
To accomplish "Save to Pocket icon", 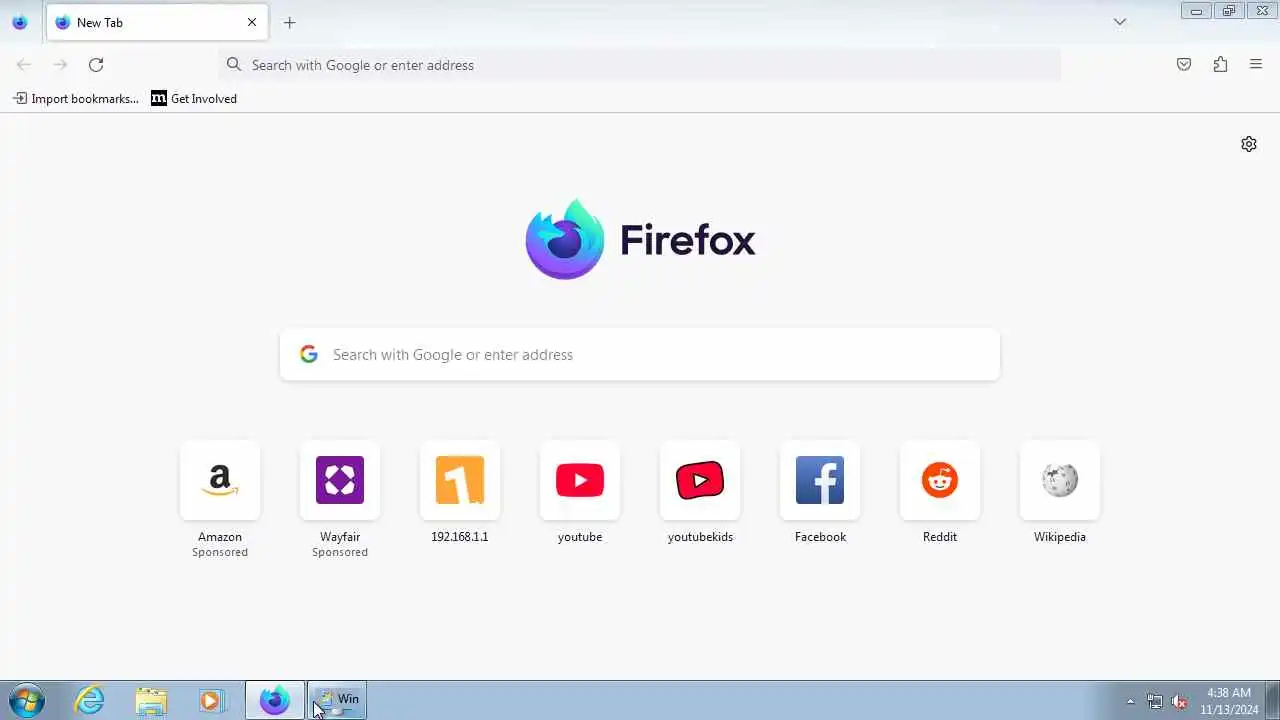I will coord(1184,65).
